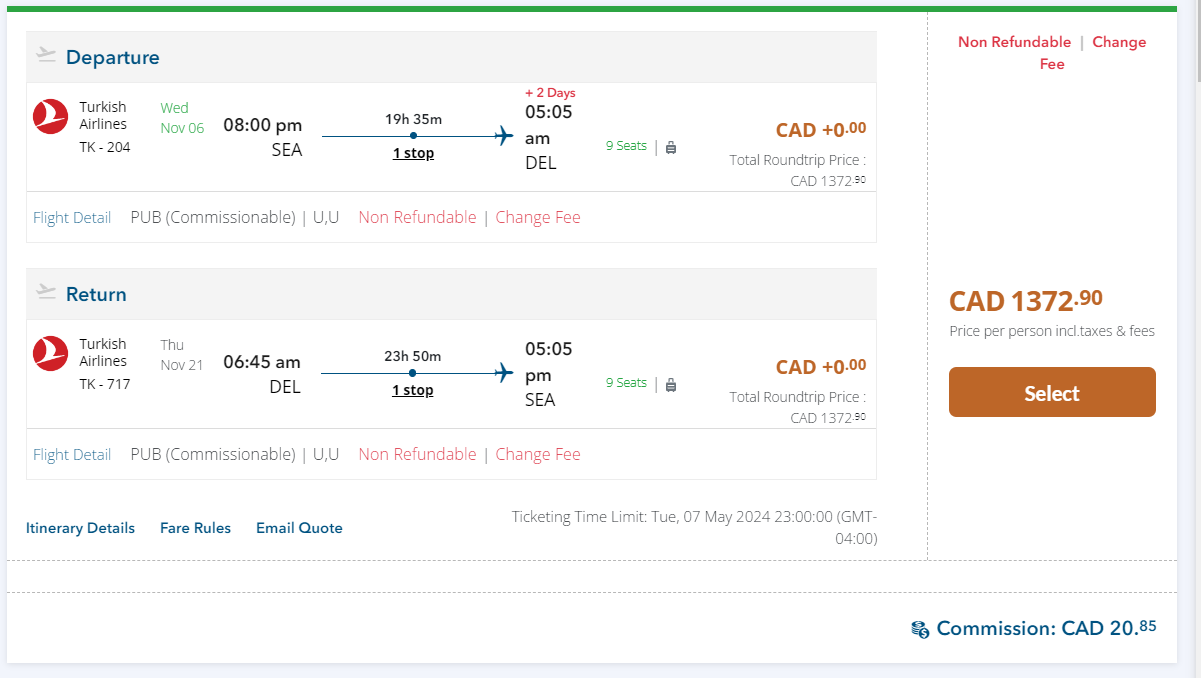Click Turkish Airlines logo on departure flight
The height and width of the screenshot is (678, 1201).
[x=50, y=117]
